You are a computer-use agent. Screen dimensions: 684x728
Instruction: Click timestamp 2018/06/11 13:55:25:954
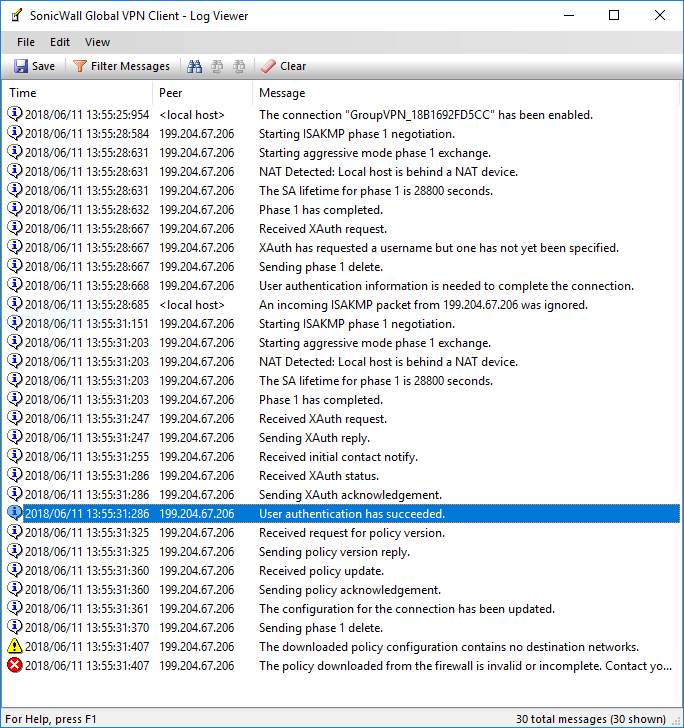87,115
